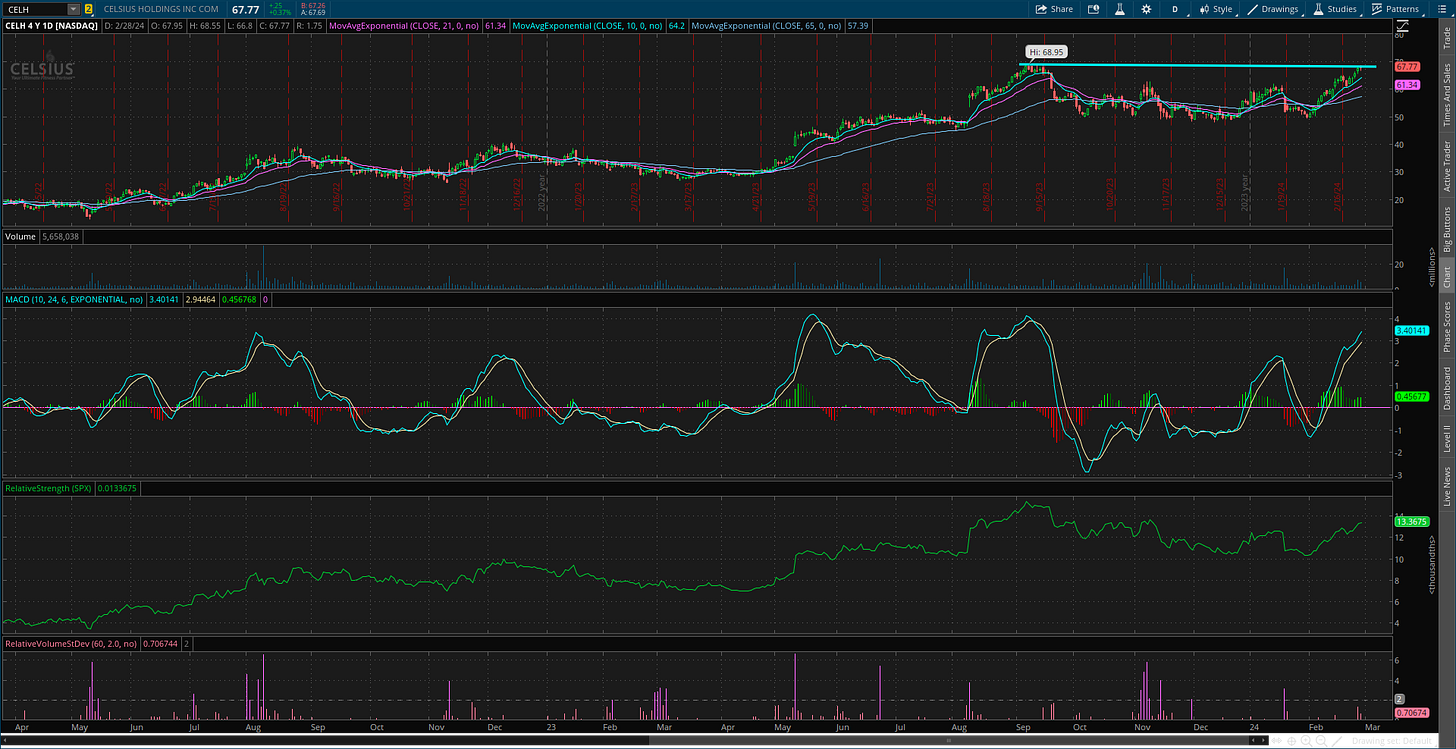
Task: Open the Studies menu
Action: pos(1334,9)
